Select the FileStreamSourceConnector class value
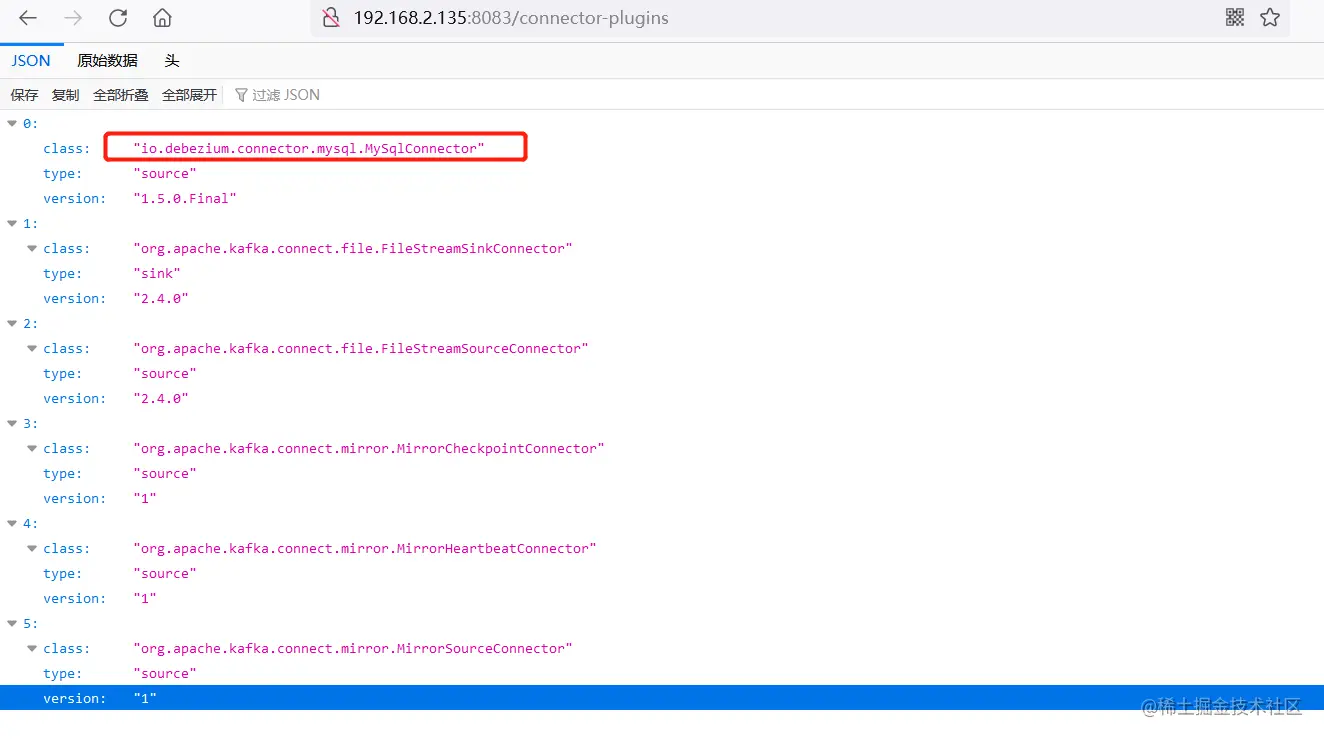Image resolution: width=1324 pixels, height=739 pixels. coord(361,348)
